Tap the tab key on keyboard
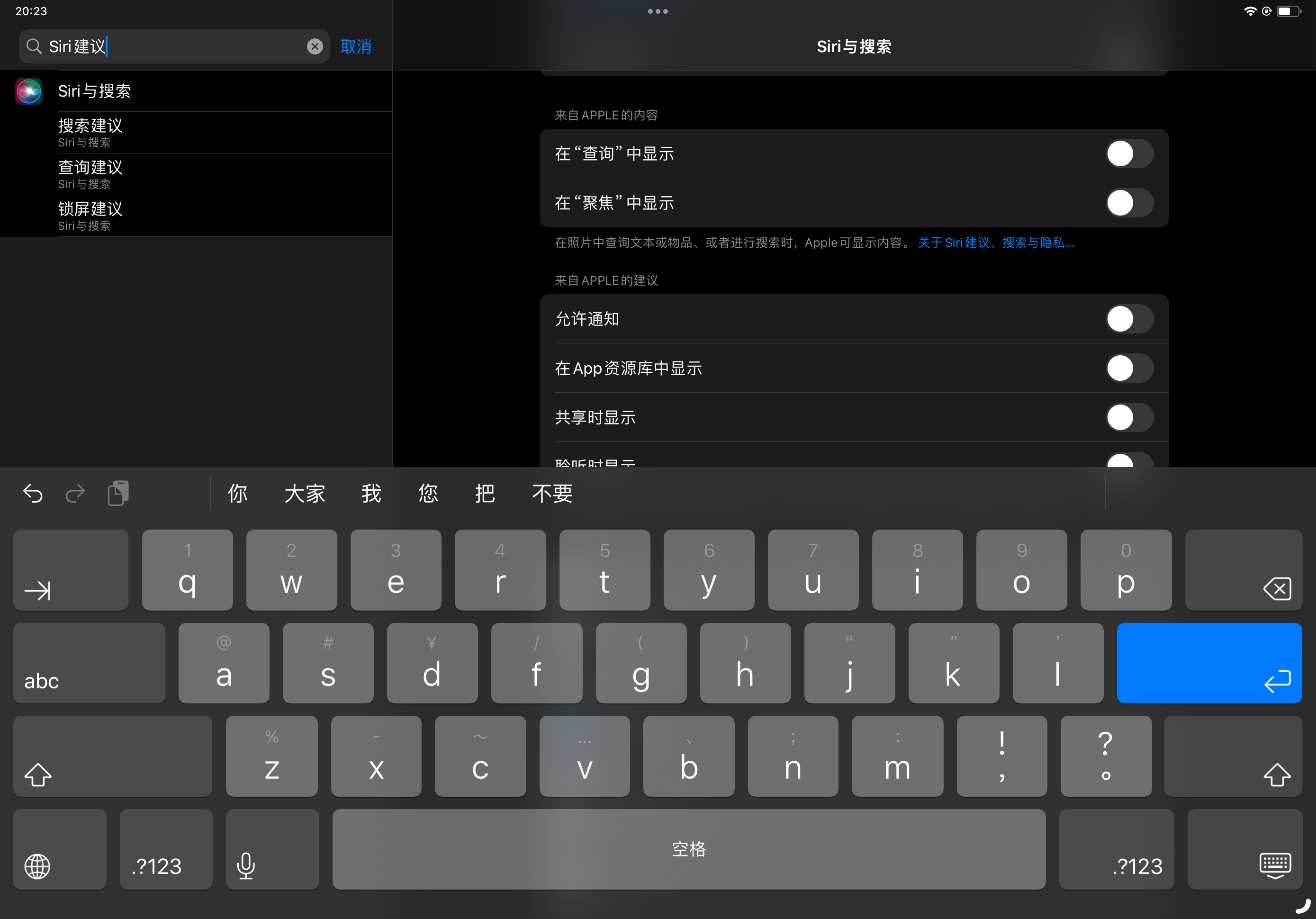 [x=71, y=570]
